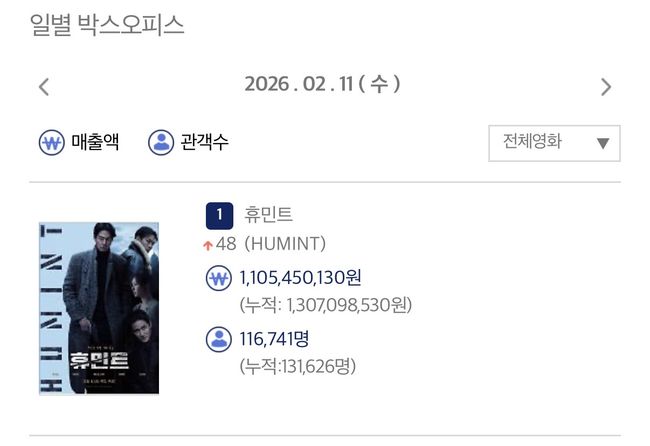This screenshot has height=446, width=650.
Task: Click the person icon beside 관객수
Action: (x=161, y=142)
